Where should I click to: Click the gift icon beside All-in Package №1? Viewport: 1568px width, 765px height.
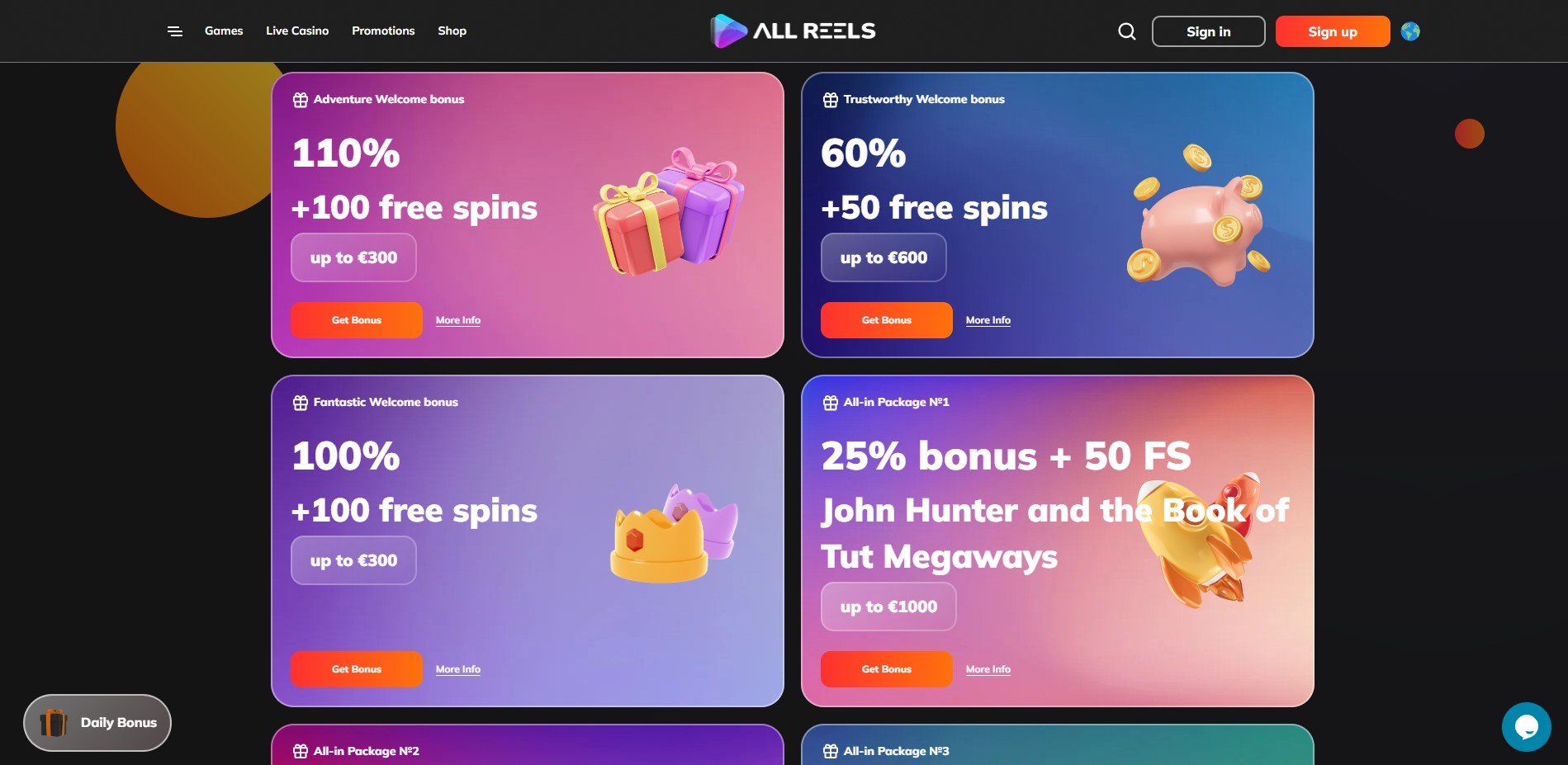coord(831,403)
